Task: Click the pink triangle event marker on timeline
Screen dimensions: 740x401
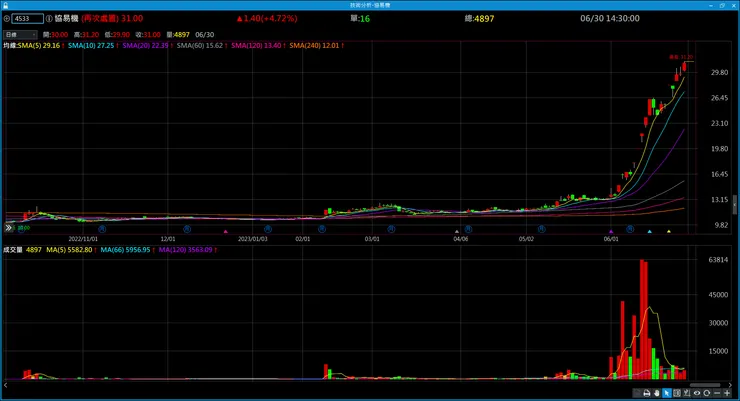Action: pos(226,232)
